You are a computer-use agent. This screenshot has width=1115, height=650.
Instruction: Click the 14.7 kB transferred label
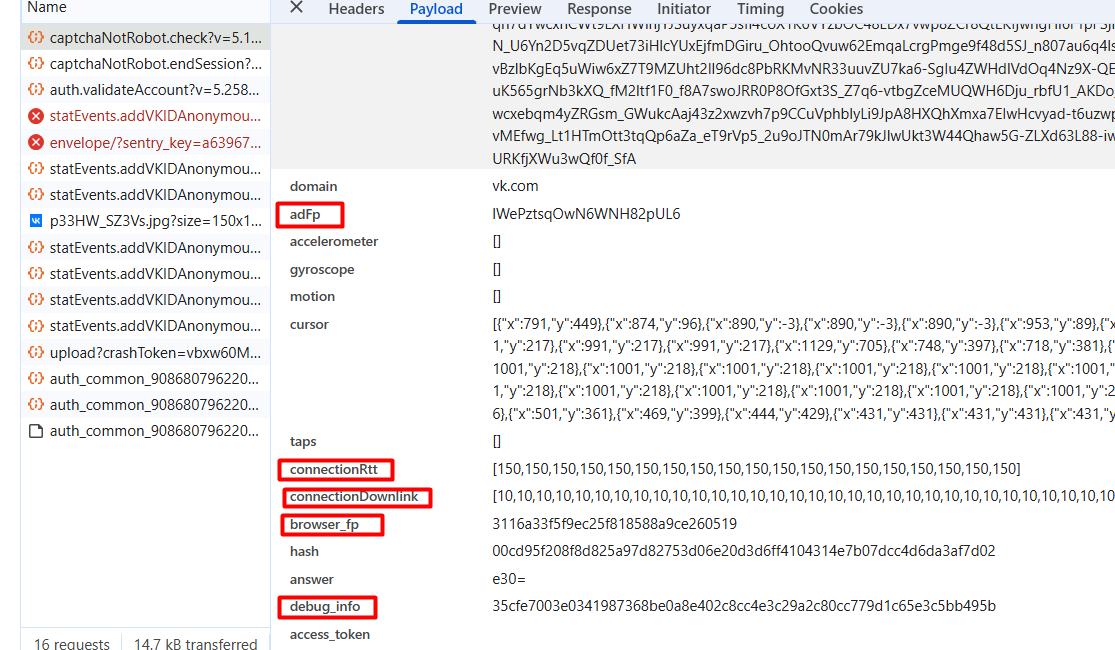point(194,643)
